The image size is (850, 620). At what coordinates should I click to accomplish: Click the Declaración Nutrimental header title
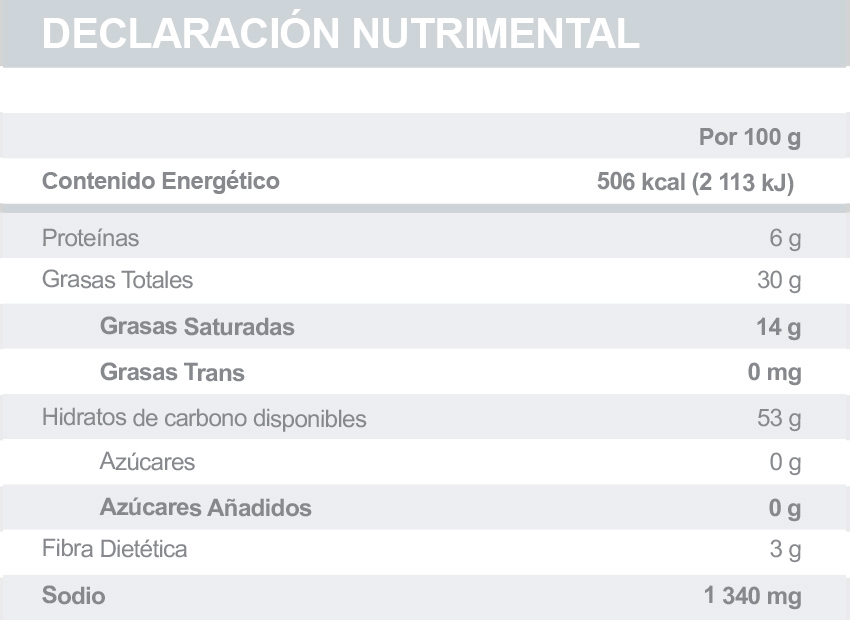341,33
